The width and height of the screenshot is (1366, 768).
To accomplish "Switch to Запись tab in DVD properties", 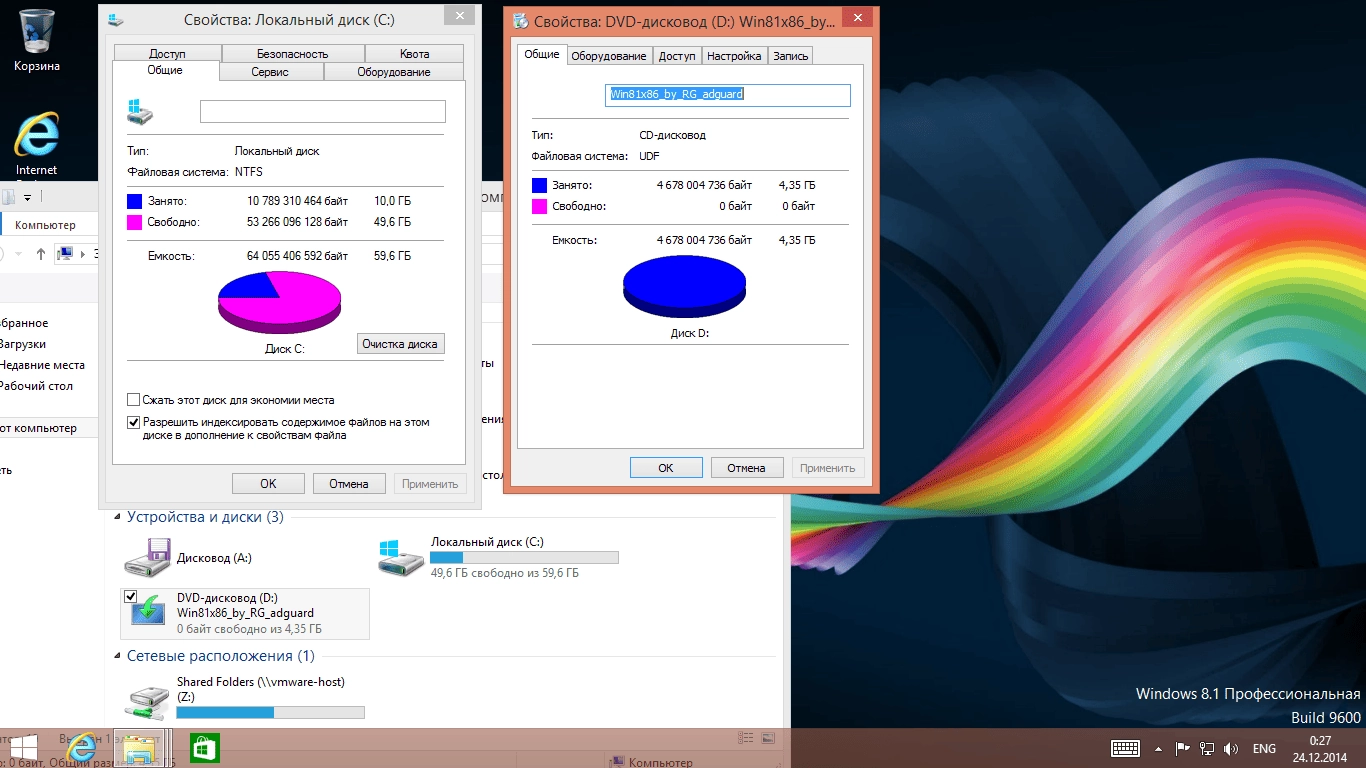I will pyautogui.click(x=790, y=56).
